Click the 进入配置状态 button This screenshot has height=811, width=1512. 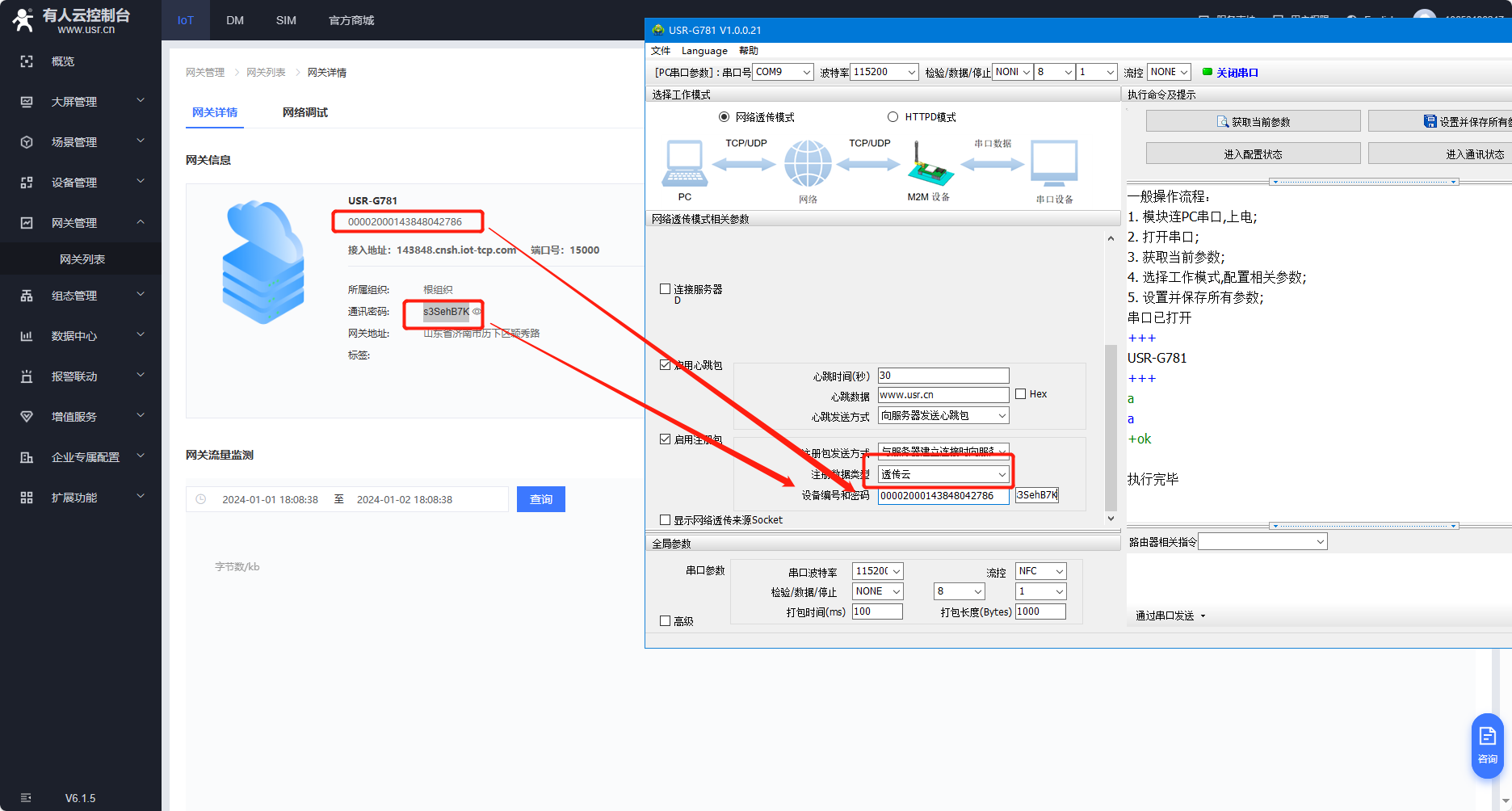click(x=1253, y=153)
